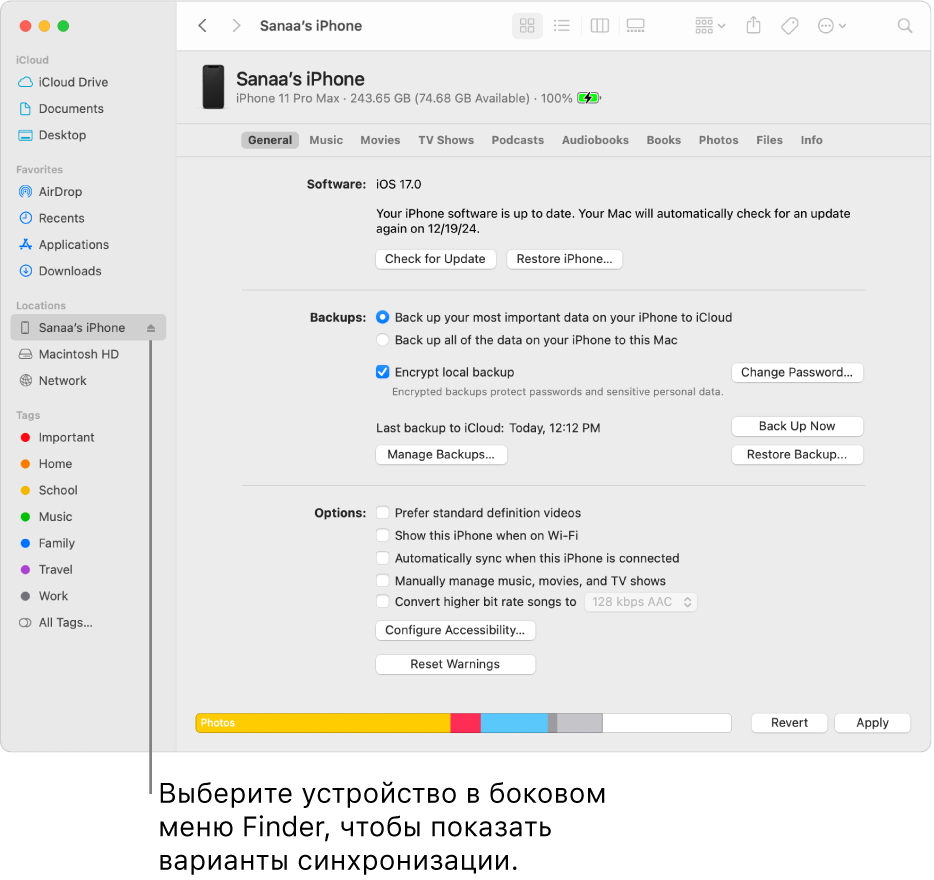Open Manage Backups dialog
This screenshot has width=934, height=880.
[441, 455]
